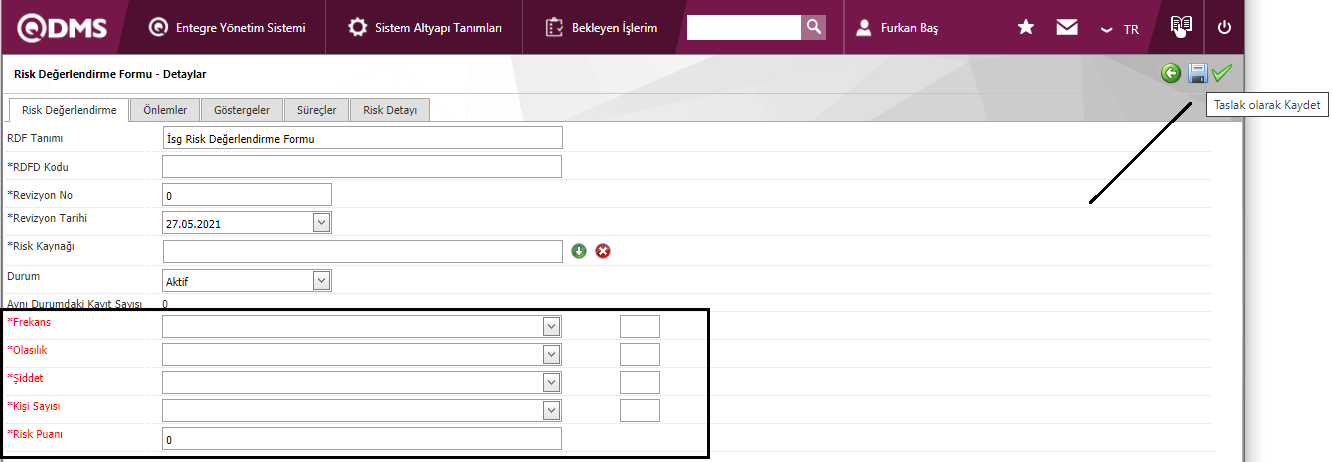Viewport: 1332px width, 462px height.
Task: Switch to the Önlemler tab
Action: pos(165,110)
